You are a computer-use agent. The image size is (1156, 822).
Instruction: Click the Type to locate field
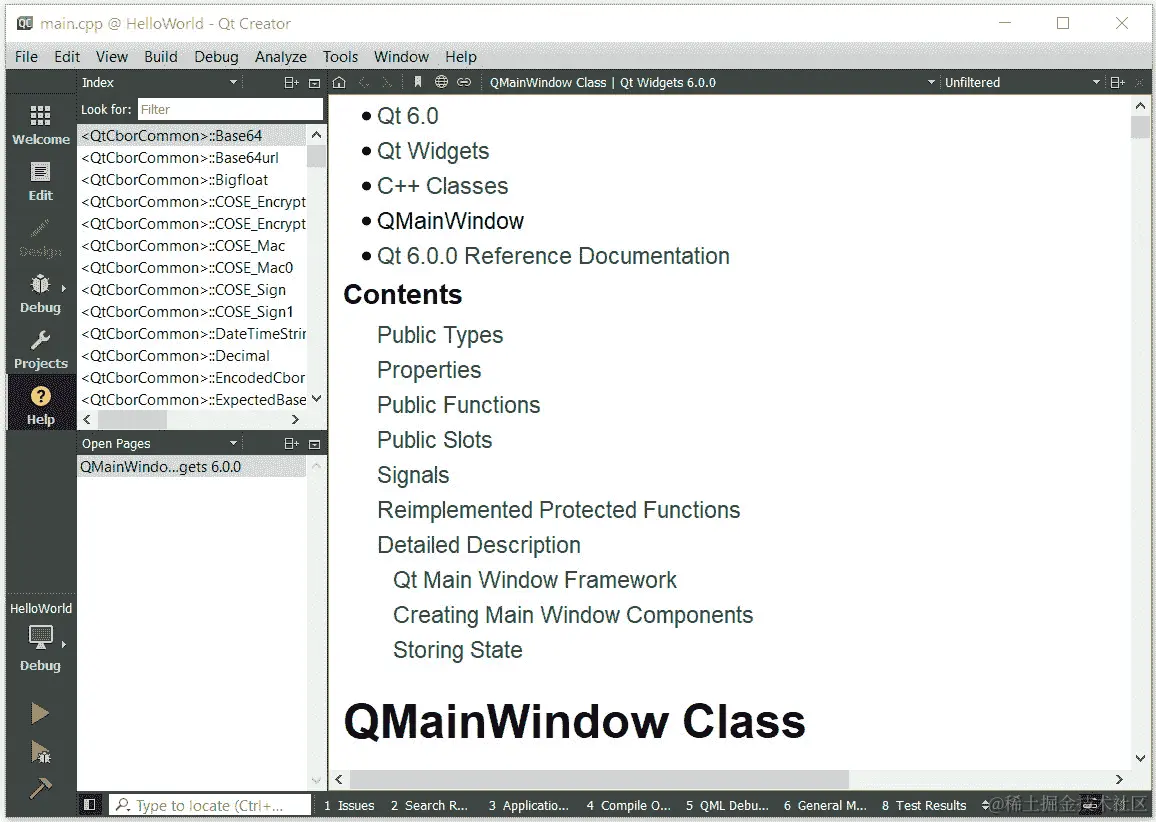click(210, 805)
